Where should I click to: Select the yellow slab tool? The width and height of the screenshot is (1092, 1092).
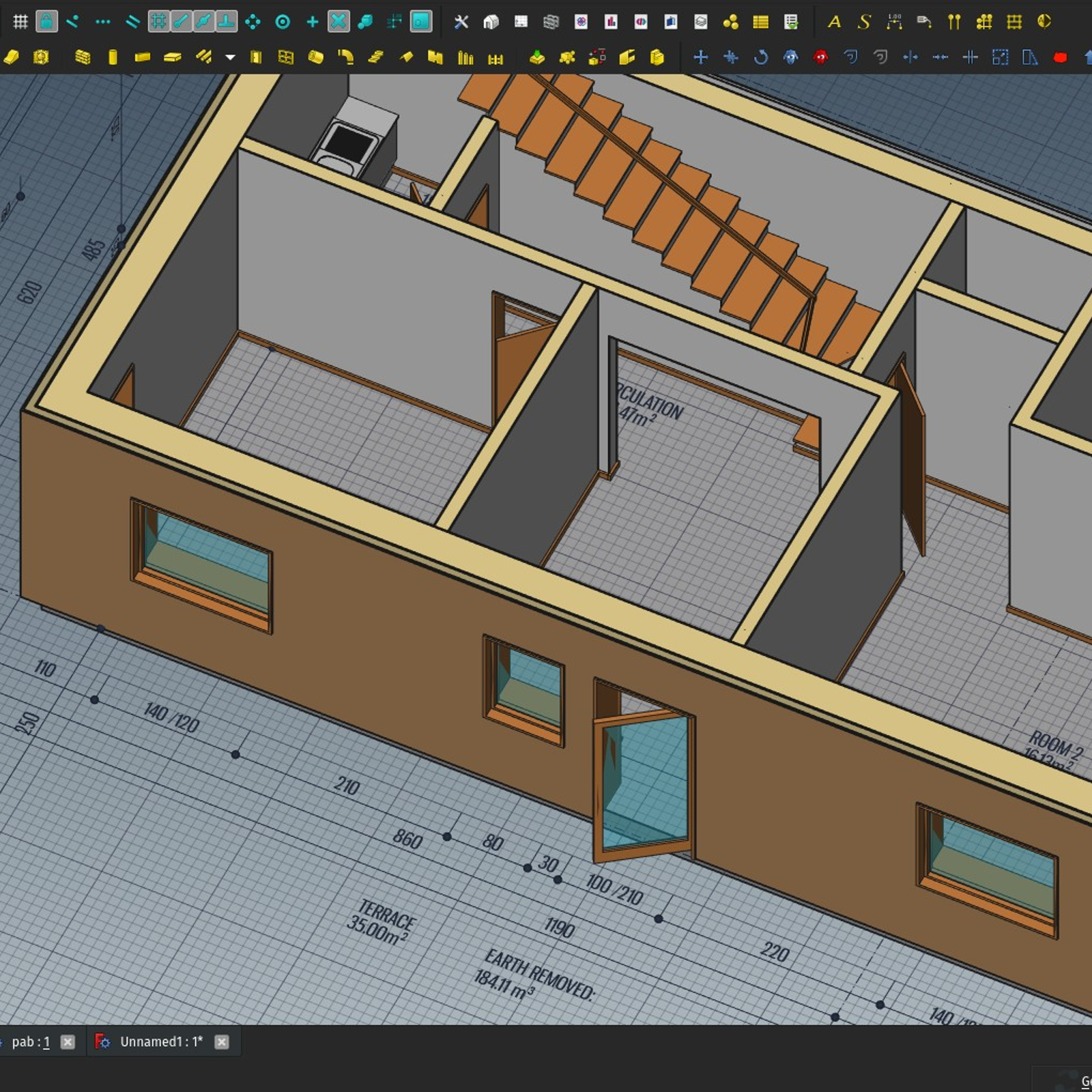[173, 57]
